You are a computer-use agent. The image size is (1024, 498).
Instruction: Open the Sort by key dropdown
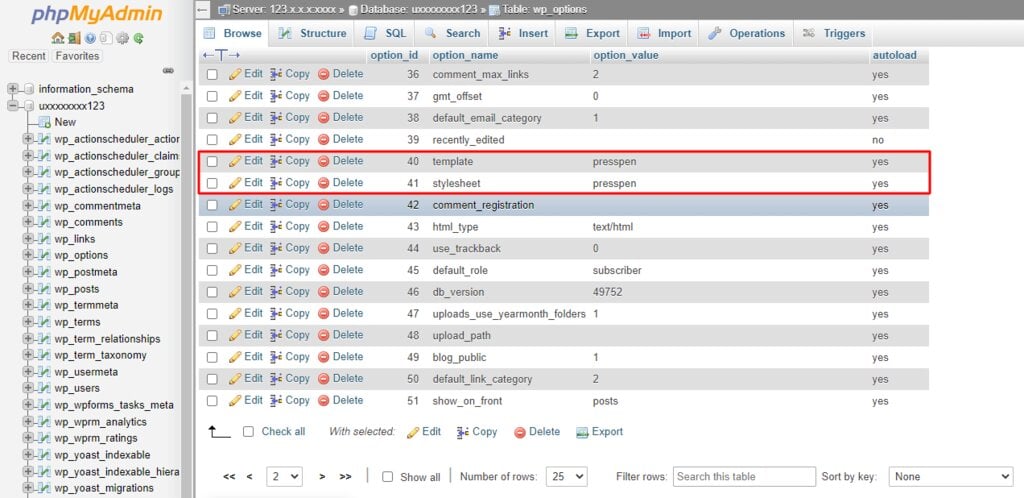[950, 477]
